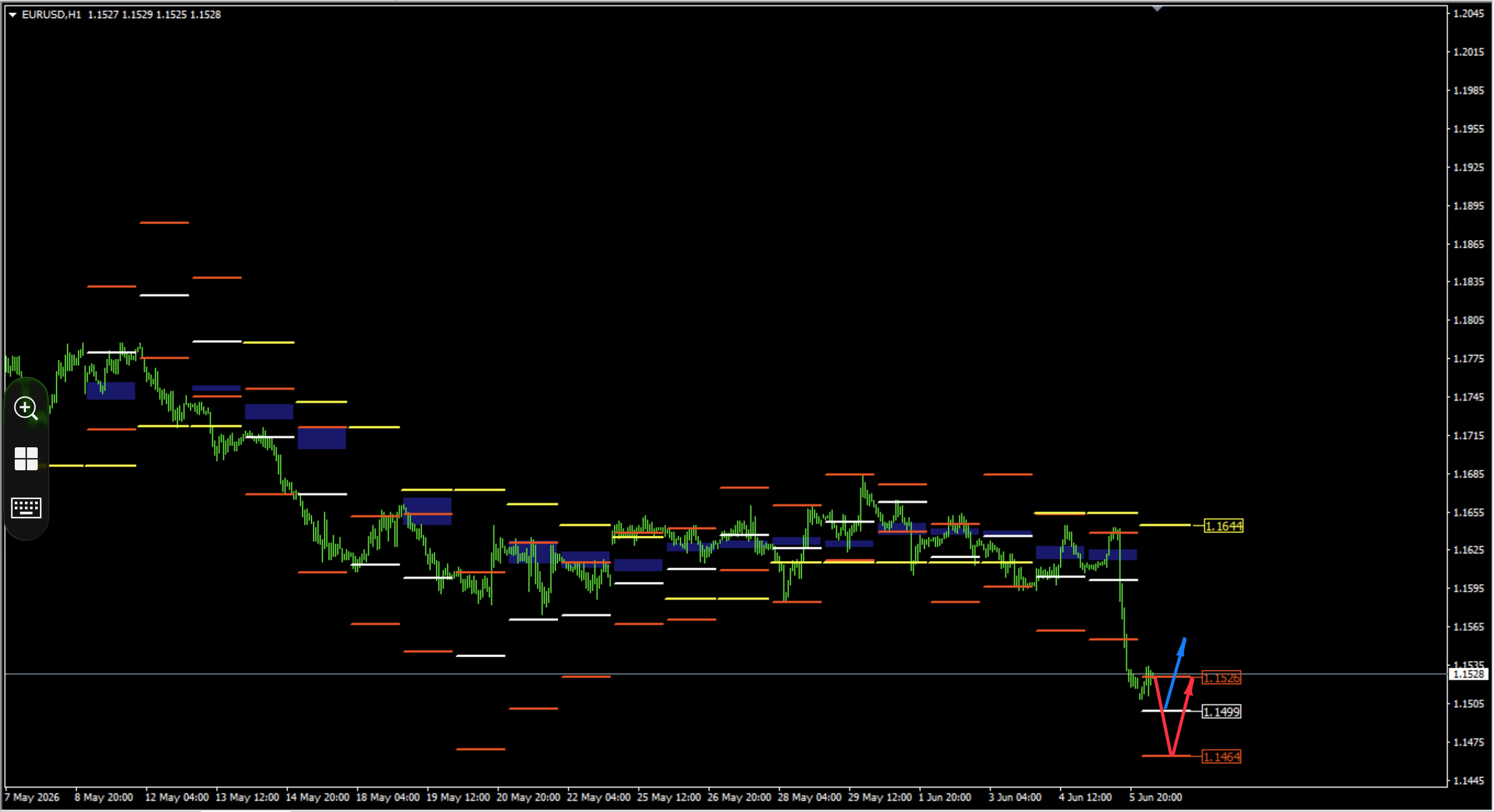
Task: Click the current price tag 1.1528 on axis
Action: tap(1468, 674)
